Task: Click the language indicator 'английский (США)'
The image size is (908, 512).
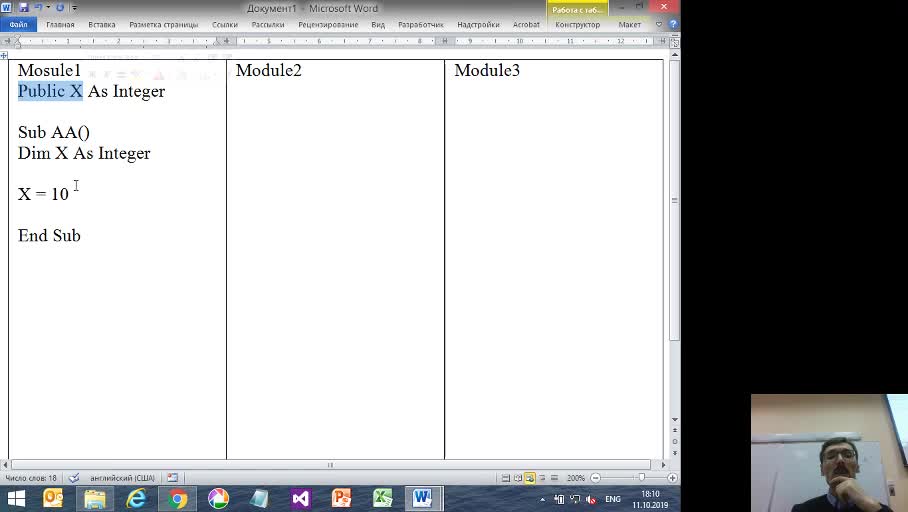Action: [122, 478]
